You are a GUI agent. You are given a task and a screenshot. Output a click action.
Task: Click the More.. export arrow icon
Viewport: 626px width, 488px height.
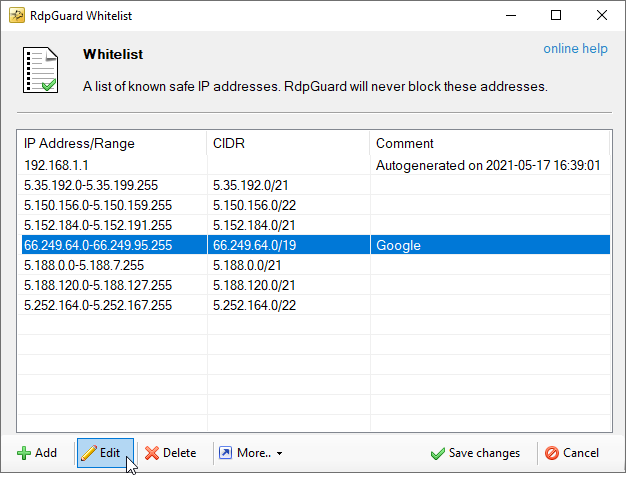pos(226,453)
